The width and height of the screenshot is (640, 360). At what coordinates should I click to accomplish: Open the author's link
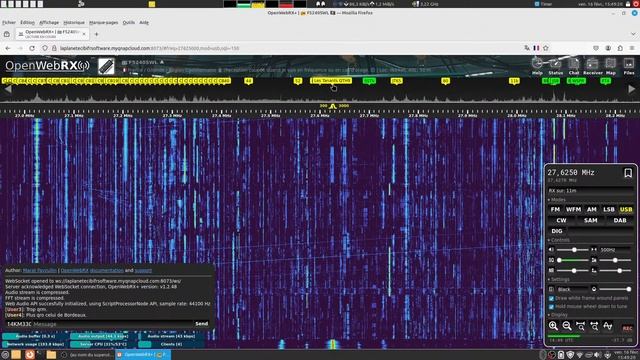coord(40,270)
